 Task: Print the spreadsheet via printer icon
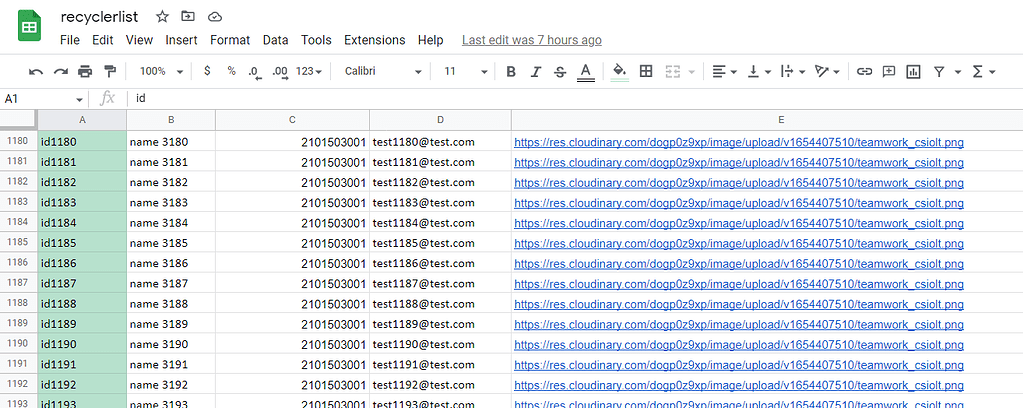pyautogui.click(x=85, y=72)
